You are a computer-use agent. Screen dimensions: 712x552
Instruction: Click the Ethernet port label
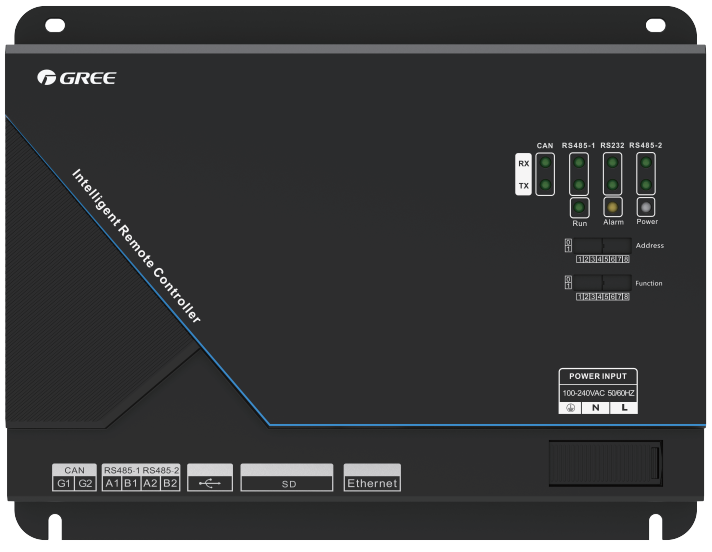(372, 484)
